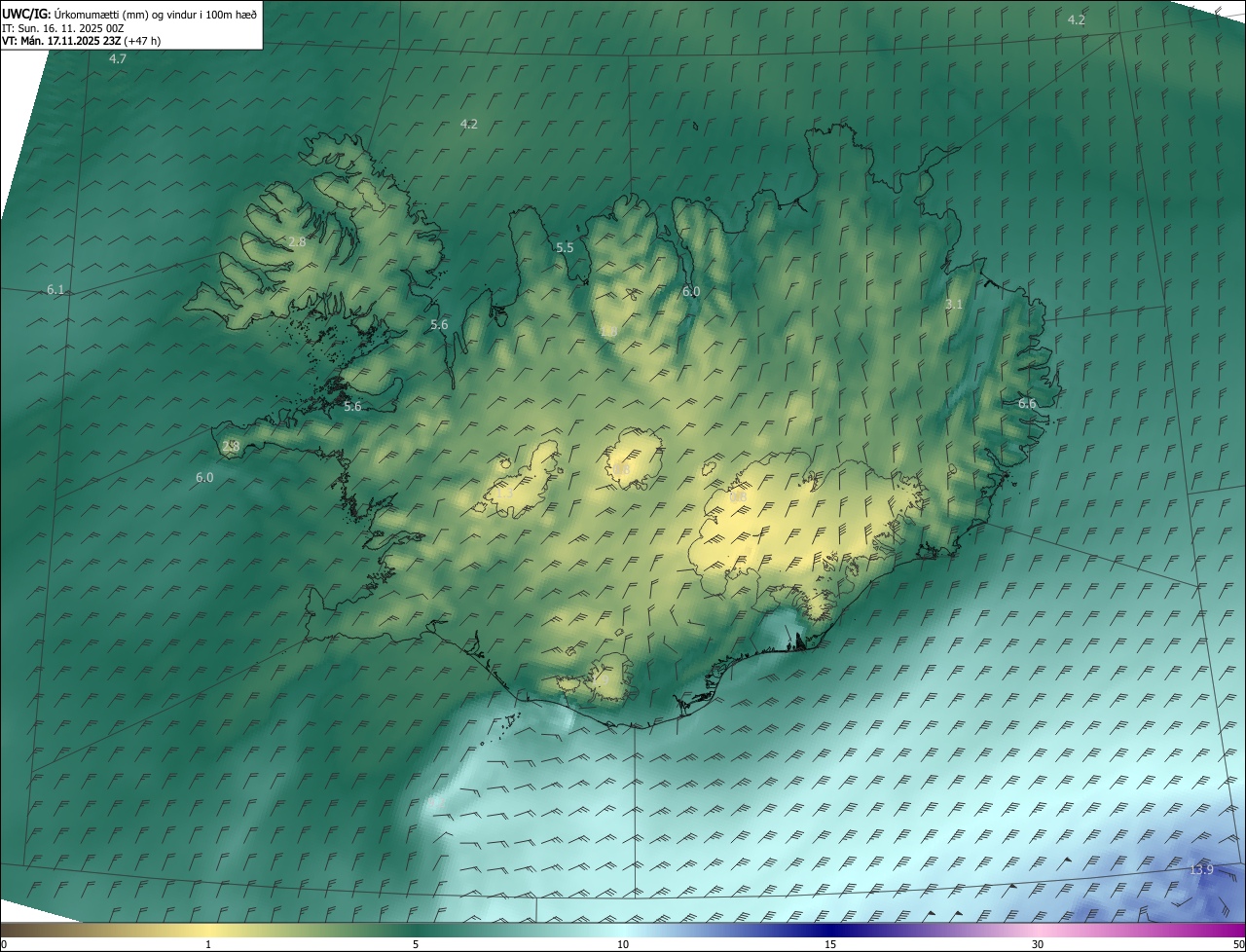Click the 1.3 value on Langjökull glacier
The image size is (1246, 952).
click(x=504, y=493)
